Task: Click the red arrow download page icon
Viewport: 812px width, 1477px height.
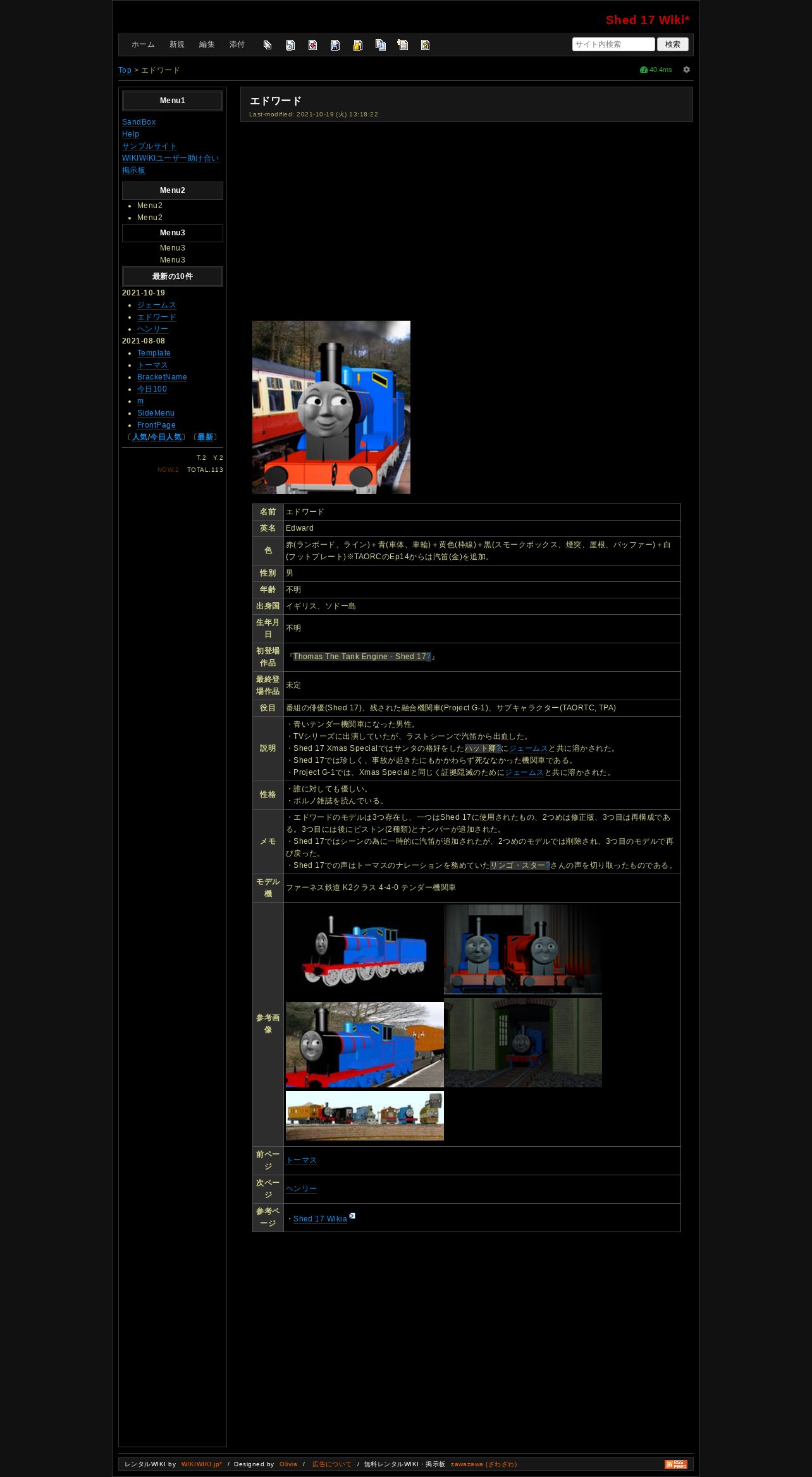Action: click(312, 45)
